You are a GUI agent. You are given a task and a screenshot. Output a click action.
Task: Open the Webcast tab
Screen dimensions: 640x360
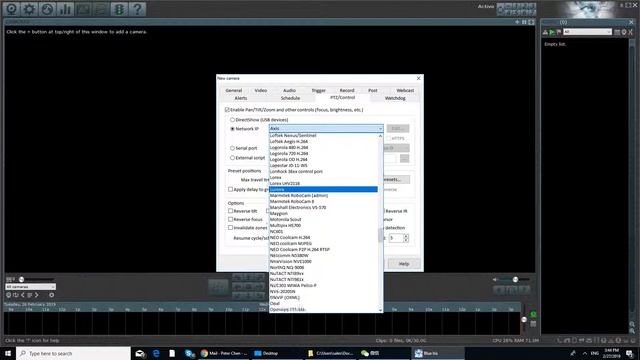405,91
